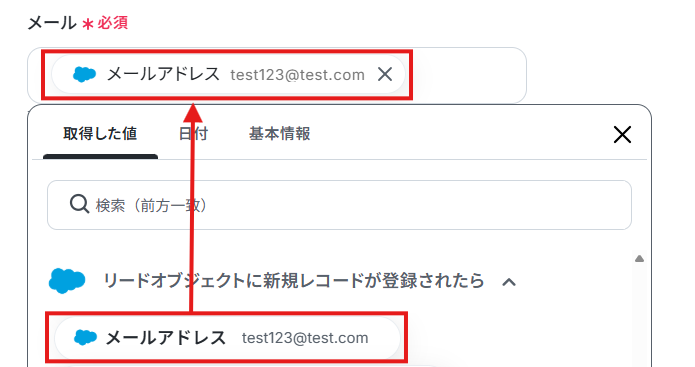Select the 取得した値 tab

coord(100,133)
